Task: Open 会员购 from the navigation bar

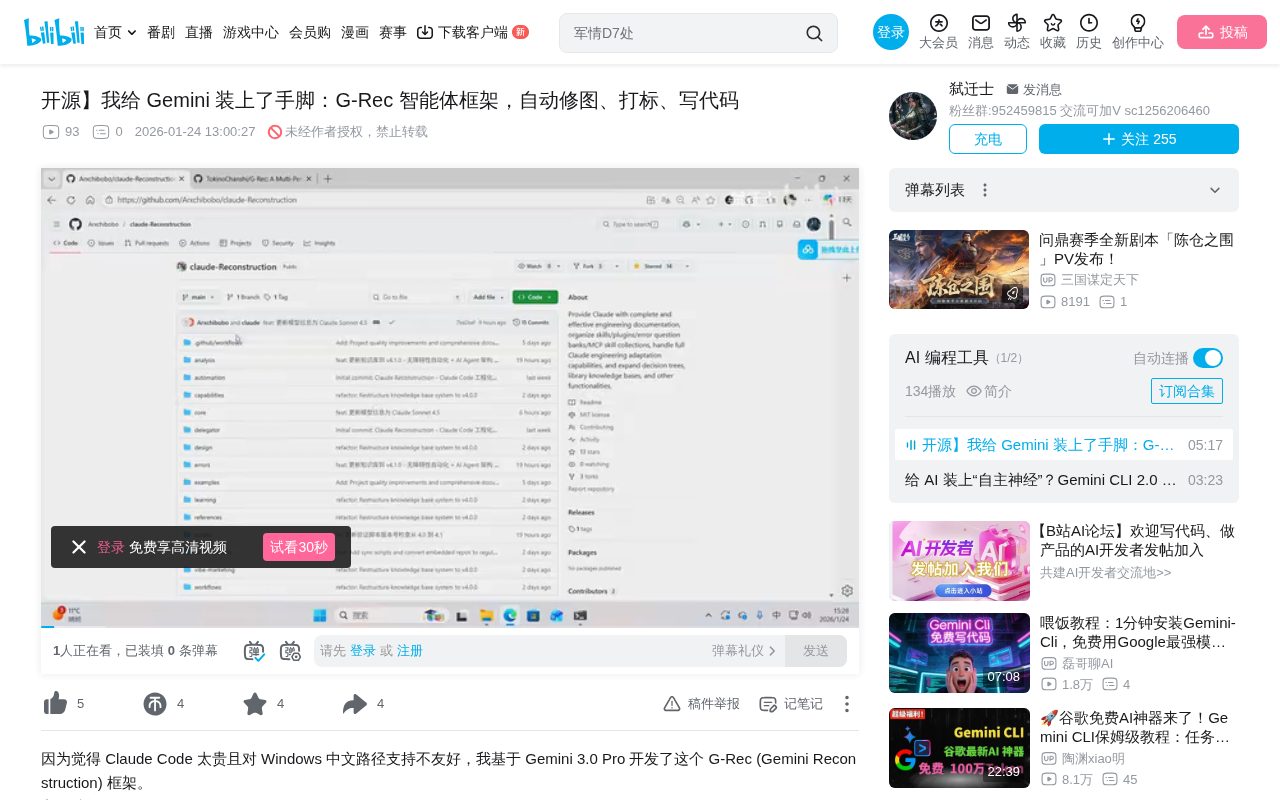Action: coord(310,32)
